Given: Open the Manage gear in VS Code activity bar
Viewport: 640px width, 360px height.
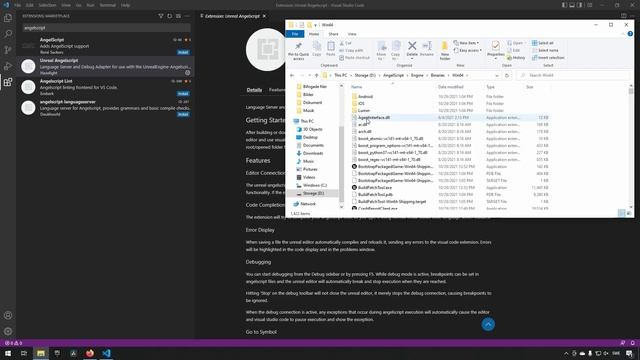Looking at the screenshot, I should 8,331.
